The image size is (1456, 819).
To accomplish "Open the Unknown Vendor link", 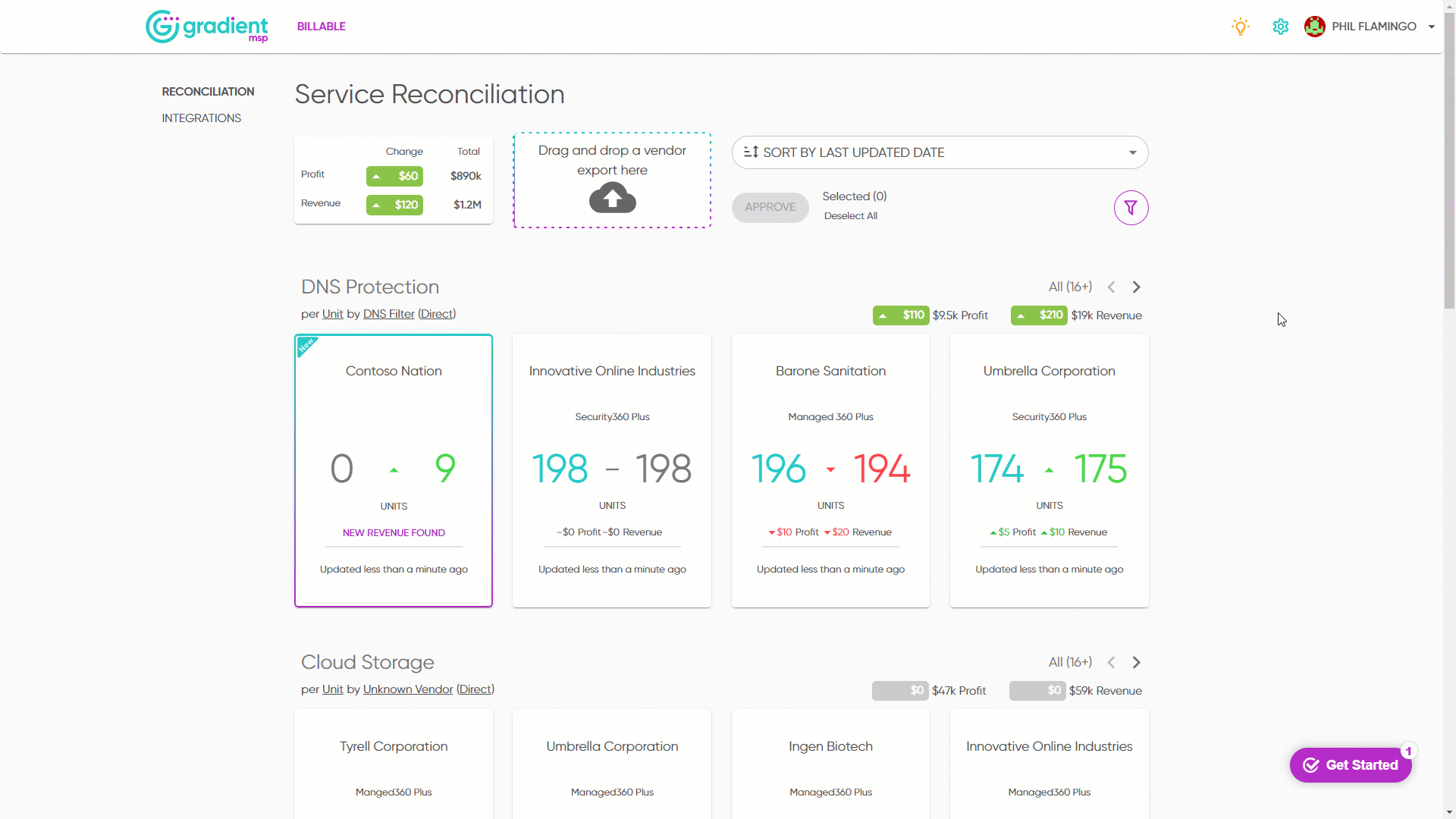I will click(408, 689).
